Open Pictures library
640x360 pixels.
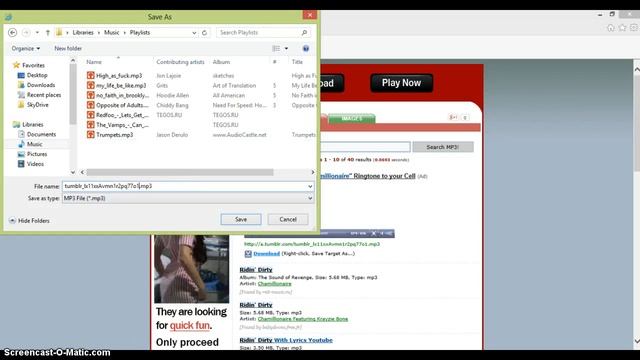click(37, 154)
